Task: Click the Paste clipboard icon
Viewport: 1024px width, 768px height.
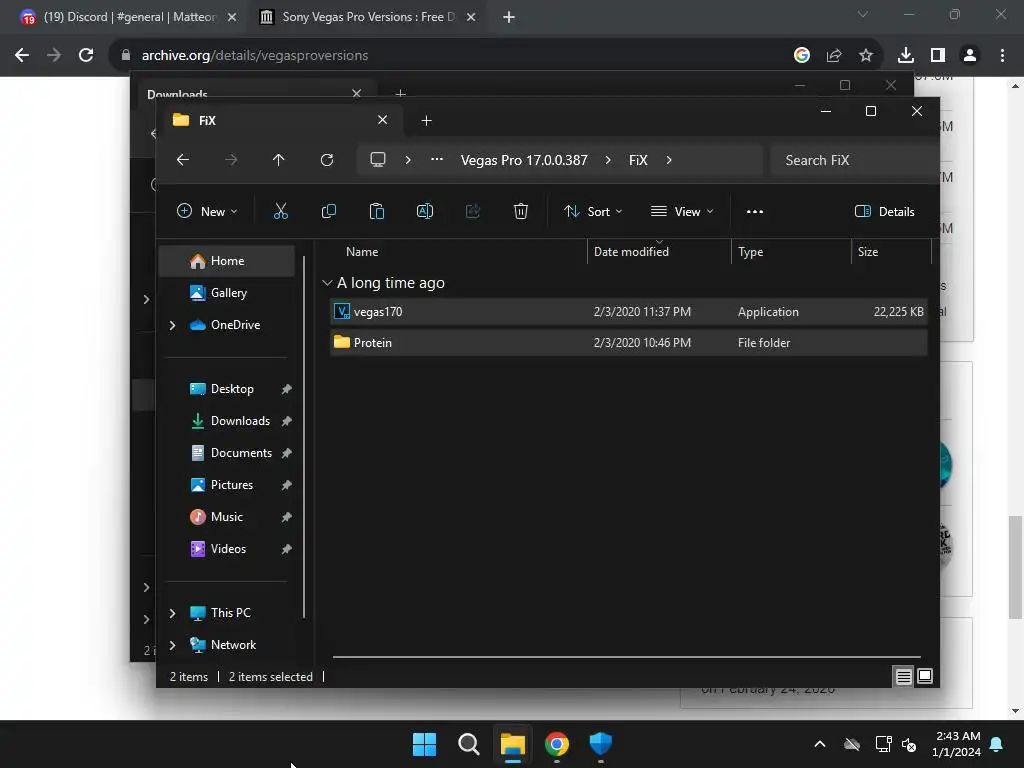Action: pyautogui.click(x=377, y=211)
